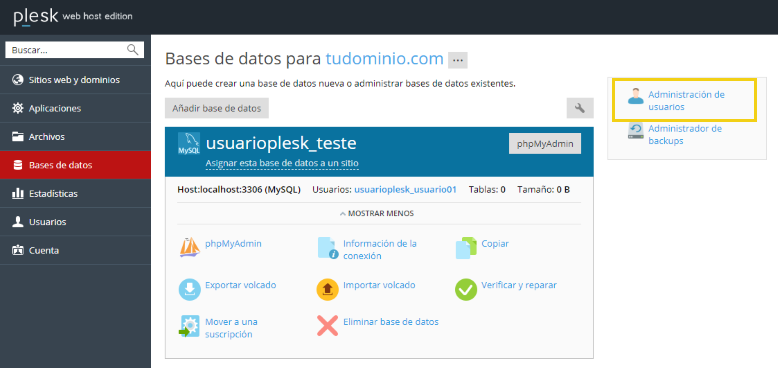The image size is (778, 368).
Task: Click the red X delete database icon
Action: point(327,326)
